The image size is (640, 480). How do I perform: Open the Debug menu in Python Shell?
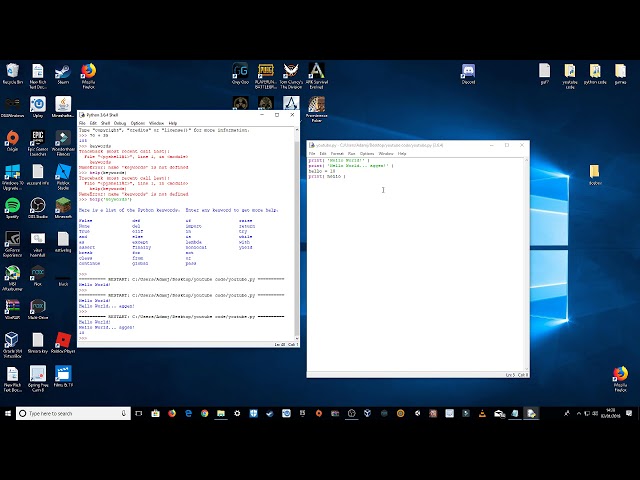click(x=120, y=123)
